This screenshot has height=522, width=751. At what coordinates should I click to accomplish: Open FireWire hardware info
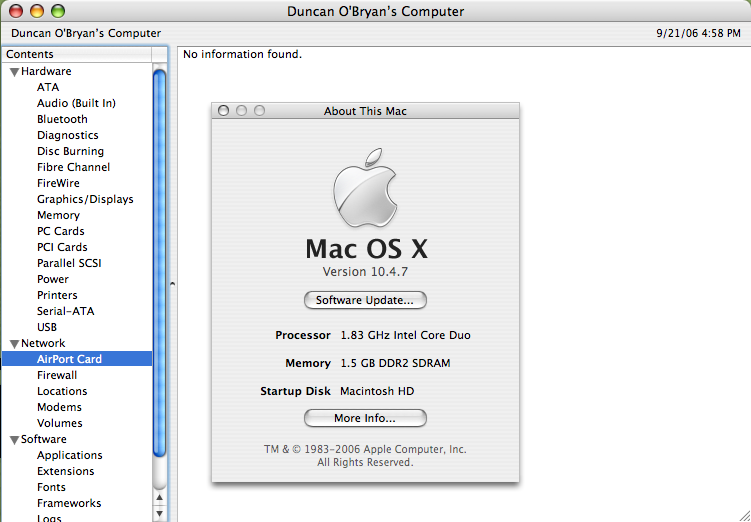58,183
